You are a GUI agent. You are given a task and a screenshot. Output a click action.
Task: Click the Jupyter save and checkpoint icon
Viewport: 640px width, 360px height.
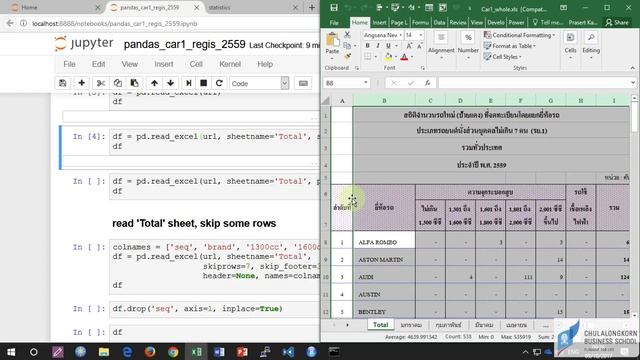click(x=63, y=83)
